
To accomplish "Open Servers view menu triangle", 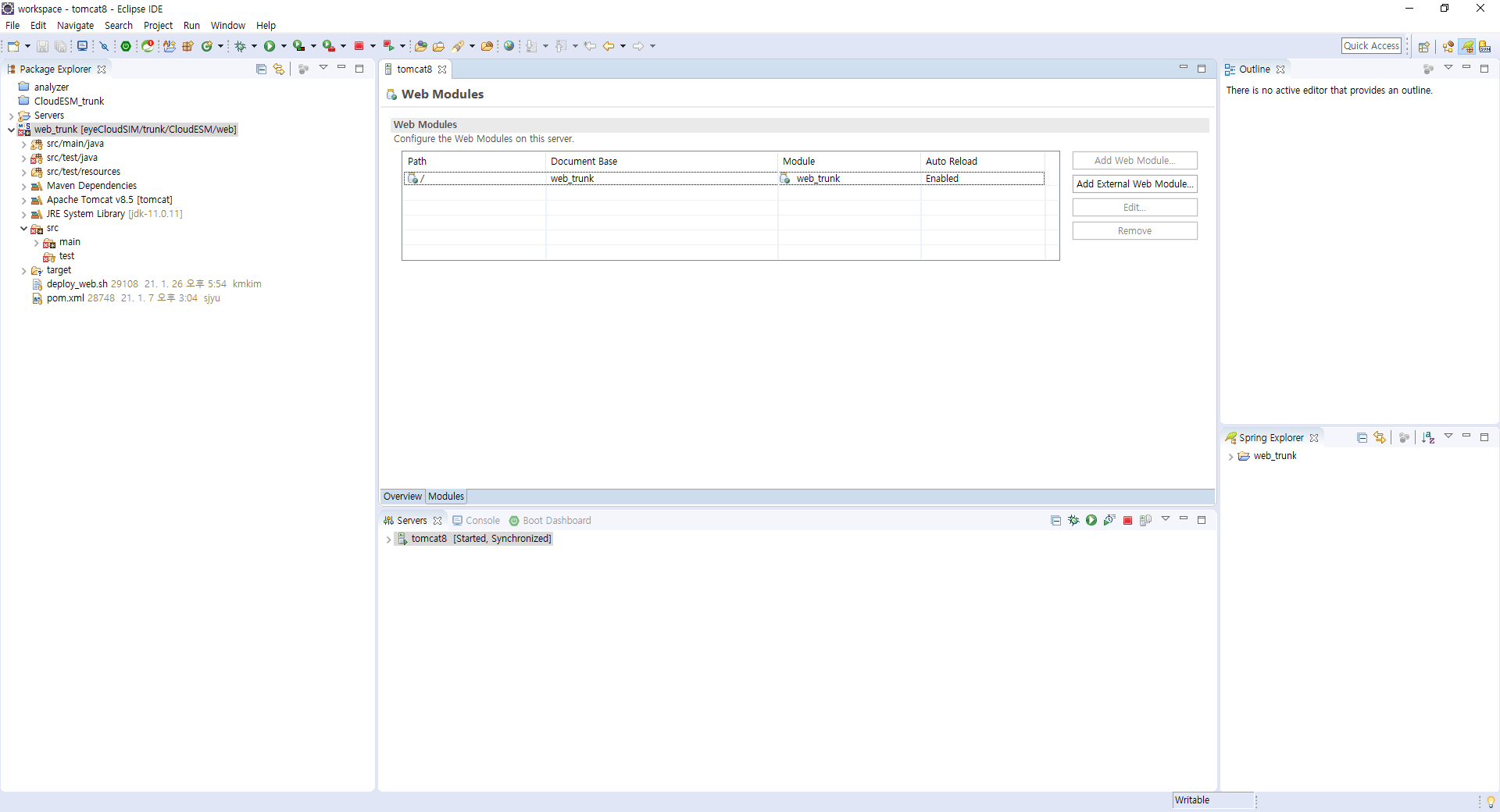I will (x=1166, y=519).
